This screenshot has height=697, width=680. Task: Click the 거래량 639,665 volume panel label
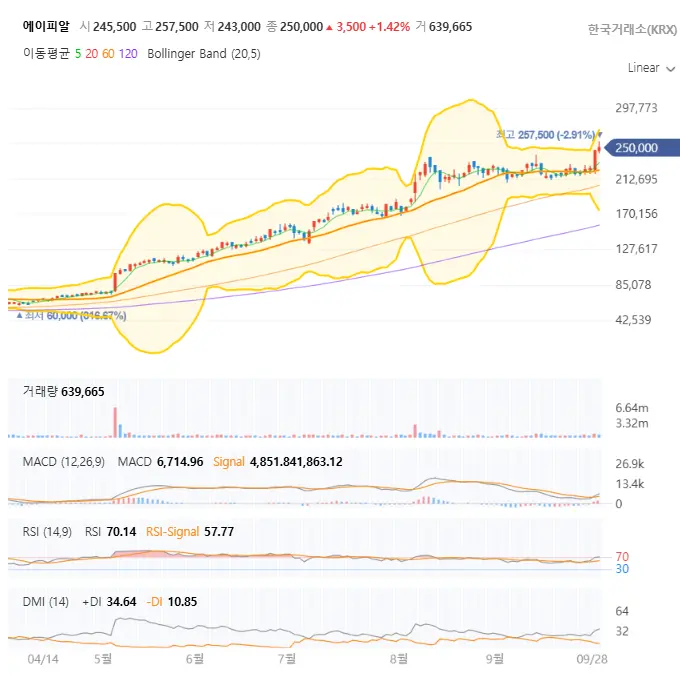(x=64, y=392)
